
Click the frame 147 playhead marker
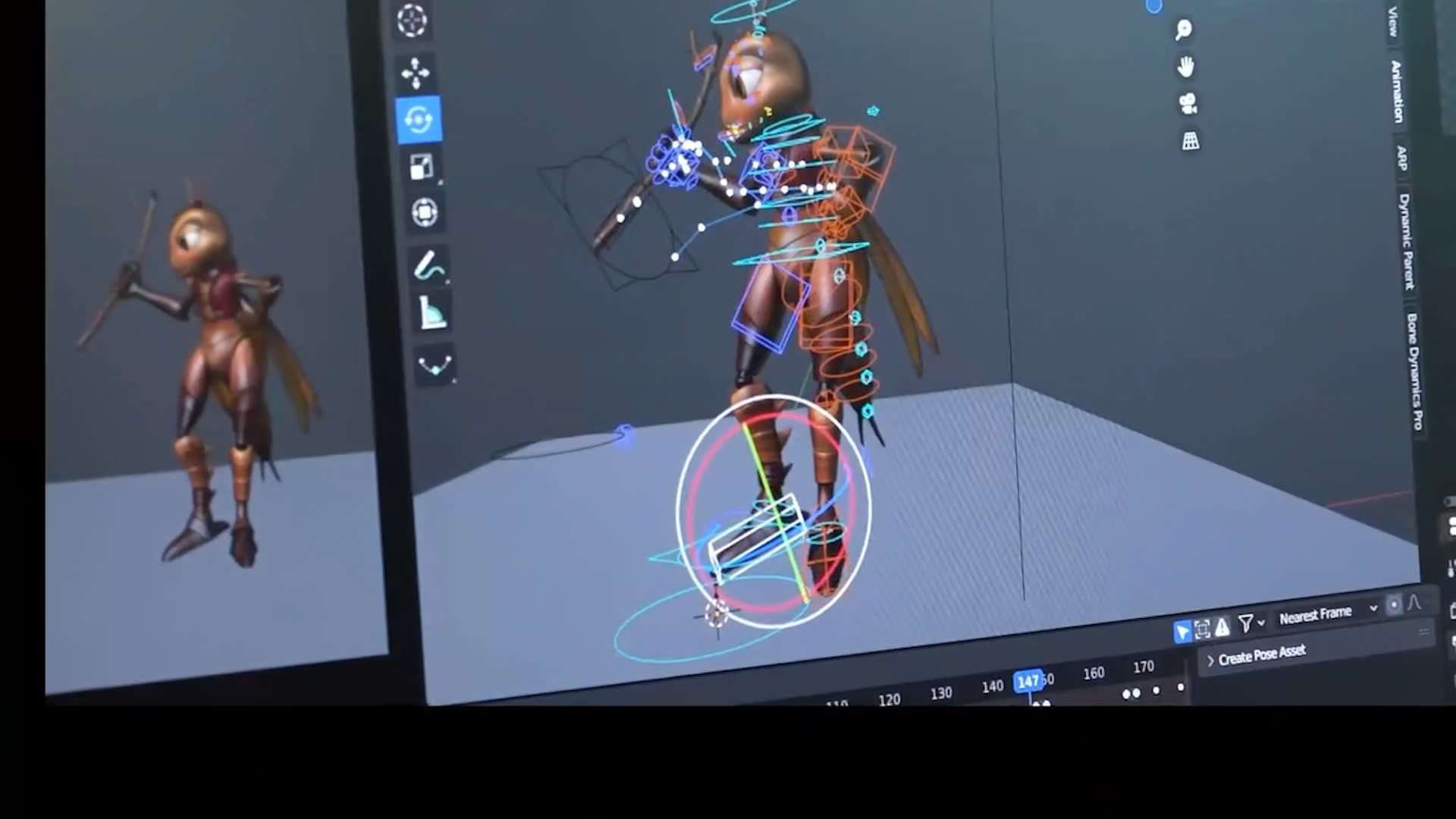[1028, 681]
